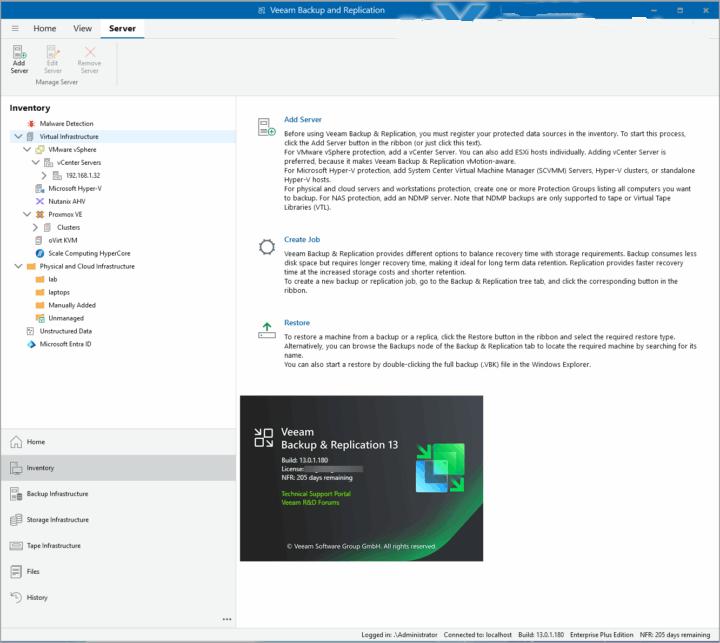Click the Proxmox VE icon
The width and height of the screenshot is (720, 643).
[40, 214]
